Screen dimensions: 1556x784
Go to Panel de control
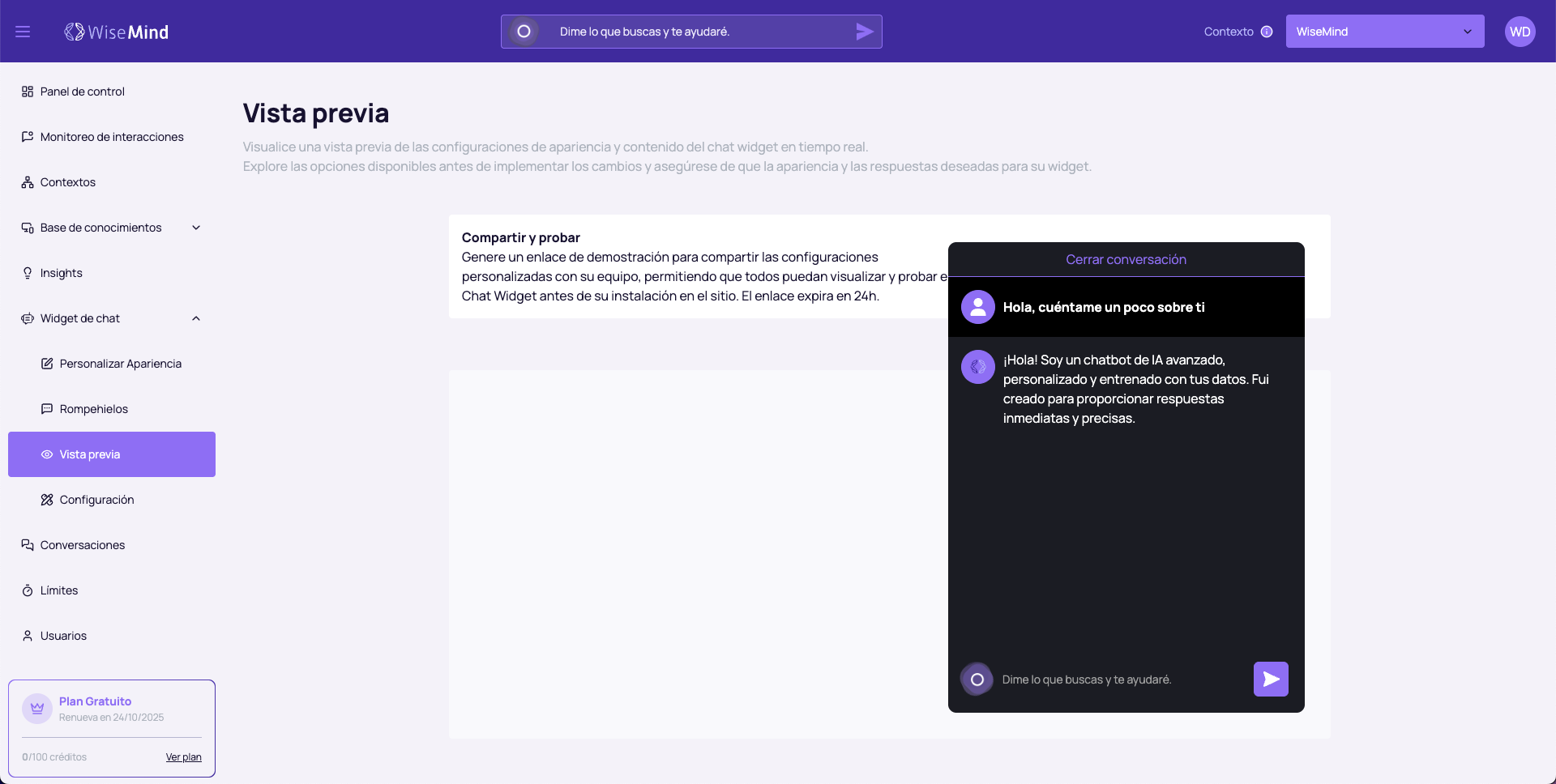point(82,92)
